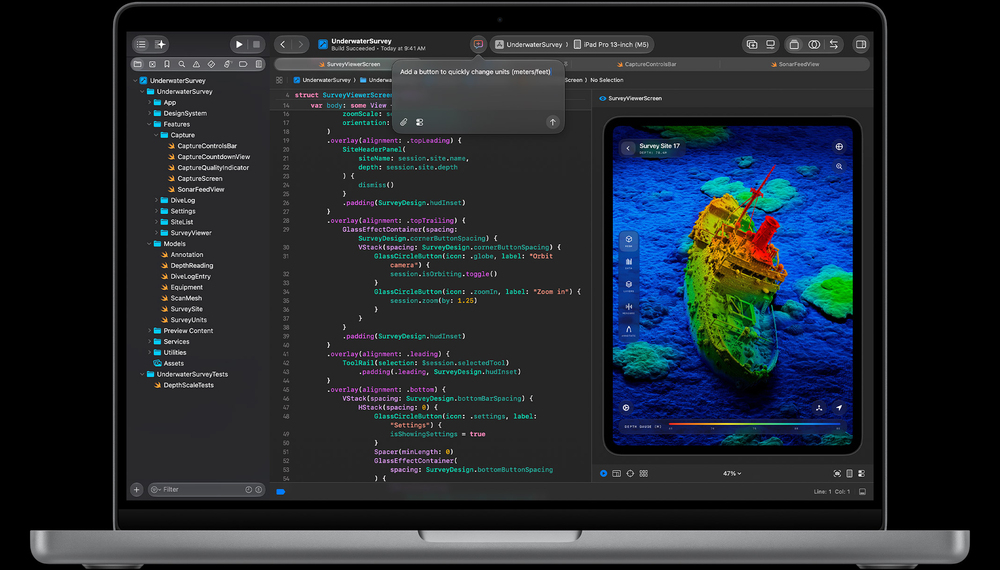Expand the DiveLog folder
This screenshot has height=570, width=1000.
[156, 200]
